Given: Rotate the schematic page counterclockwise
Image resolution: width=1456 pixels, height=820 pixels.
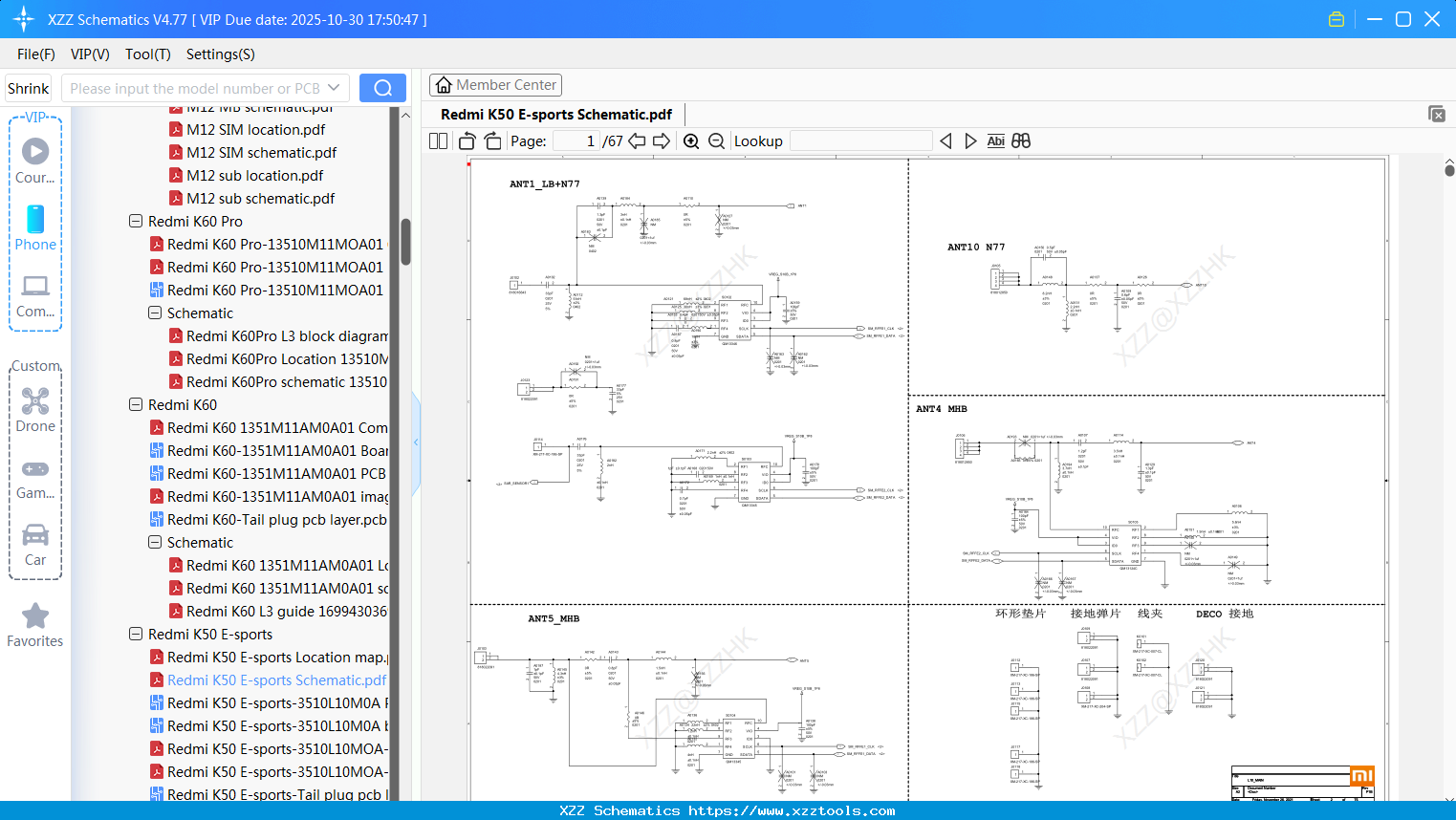Looking at the screenshot, I should coord(466,140).
